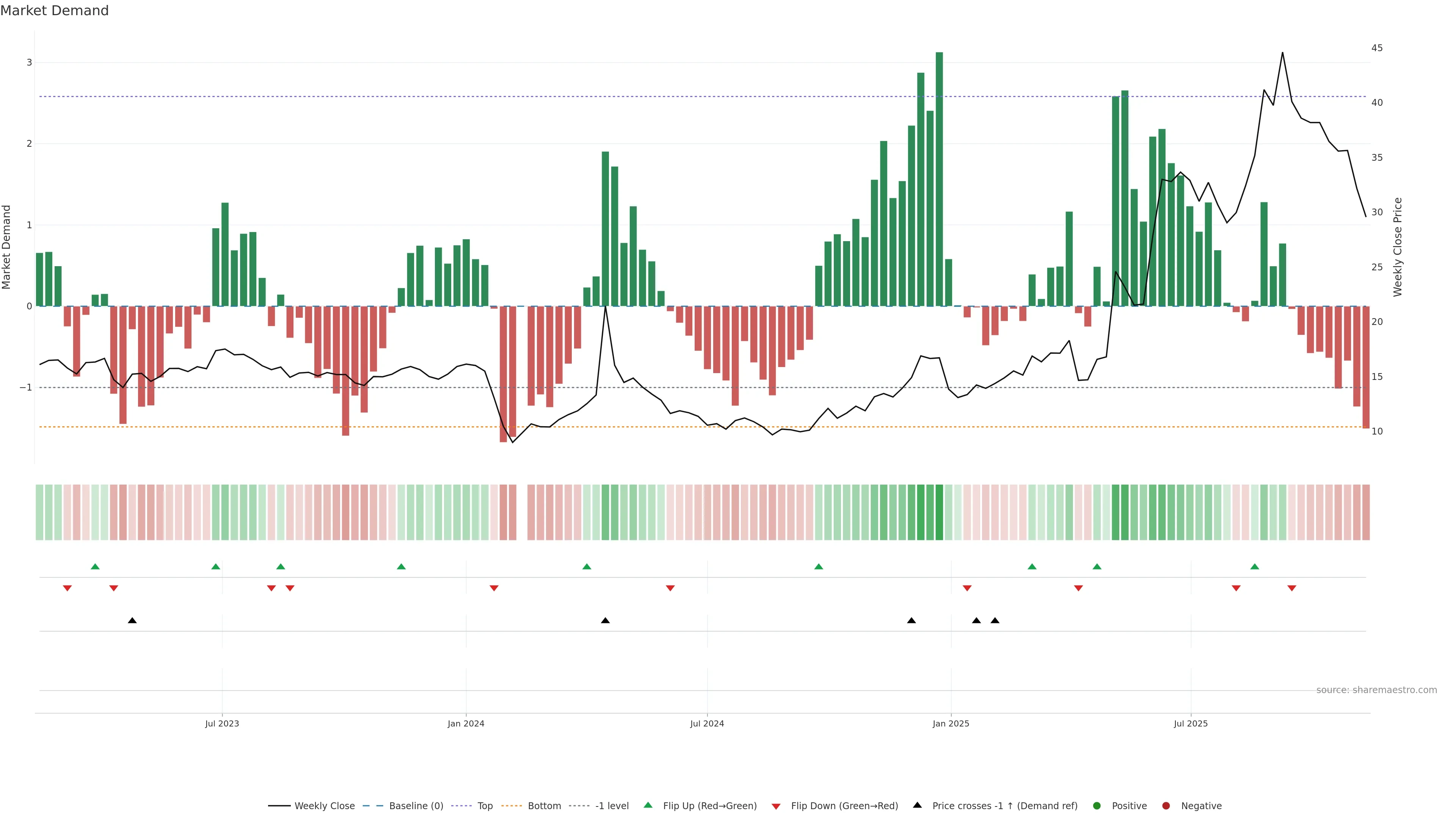Image resolution: width=1456 pixels, height=819 pixels.
Task: Toggle the -1 level legend item
Action: (x=612, y=806)
